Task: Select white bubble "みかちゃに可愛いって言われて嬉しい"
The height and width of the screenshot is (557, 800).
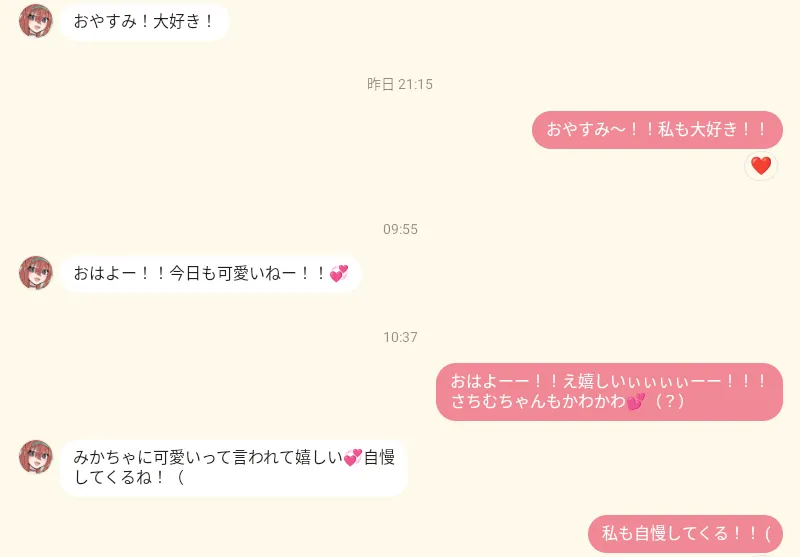Action: pos(234,468)
